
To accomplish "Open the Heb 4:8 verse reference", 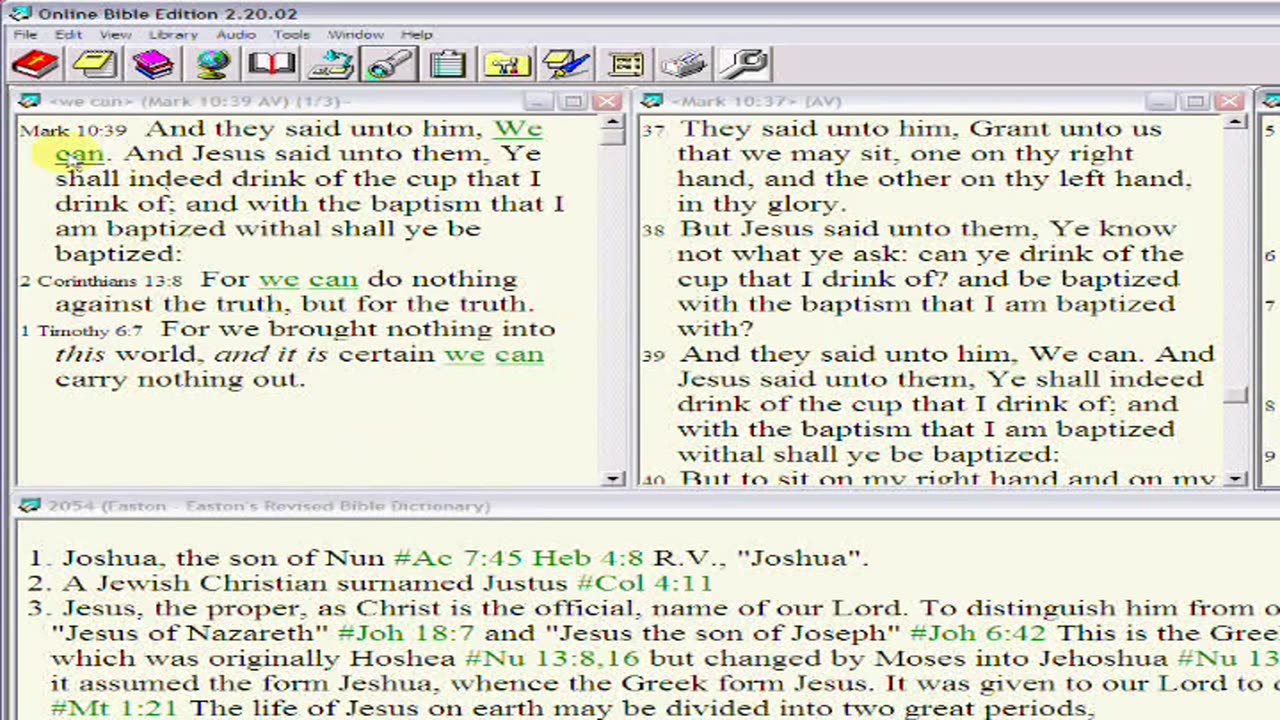I will pos(589,558).
